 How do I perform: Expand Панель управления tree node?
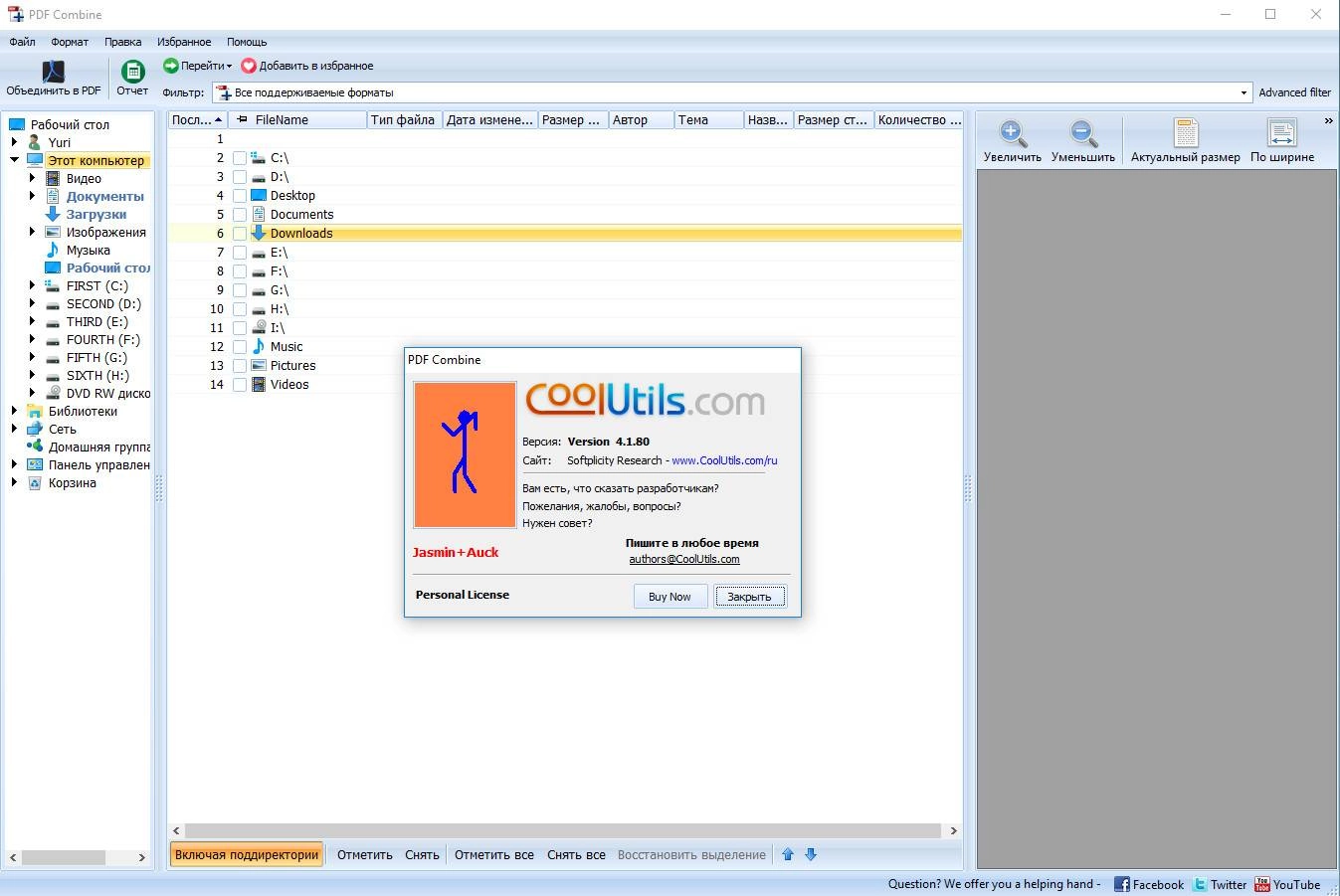point(15,464)
